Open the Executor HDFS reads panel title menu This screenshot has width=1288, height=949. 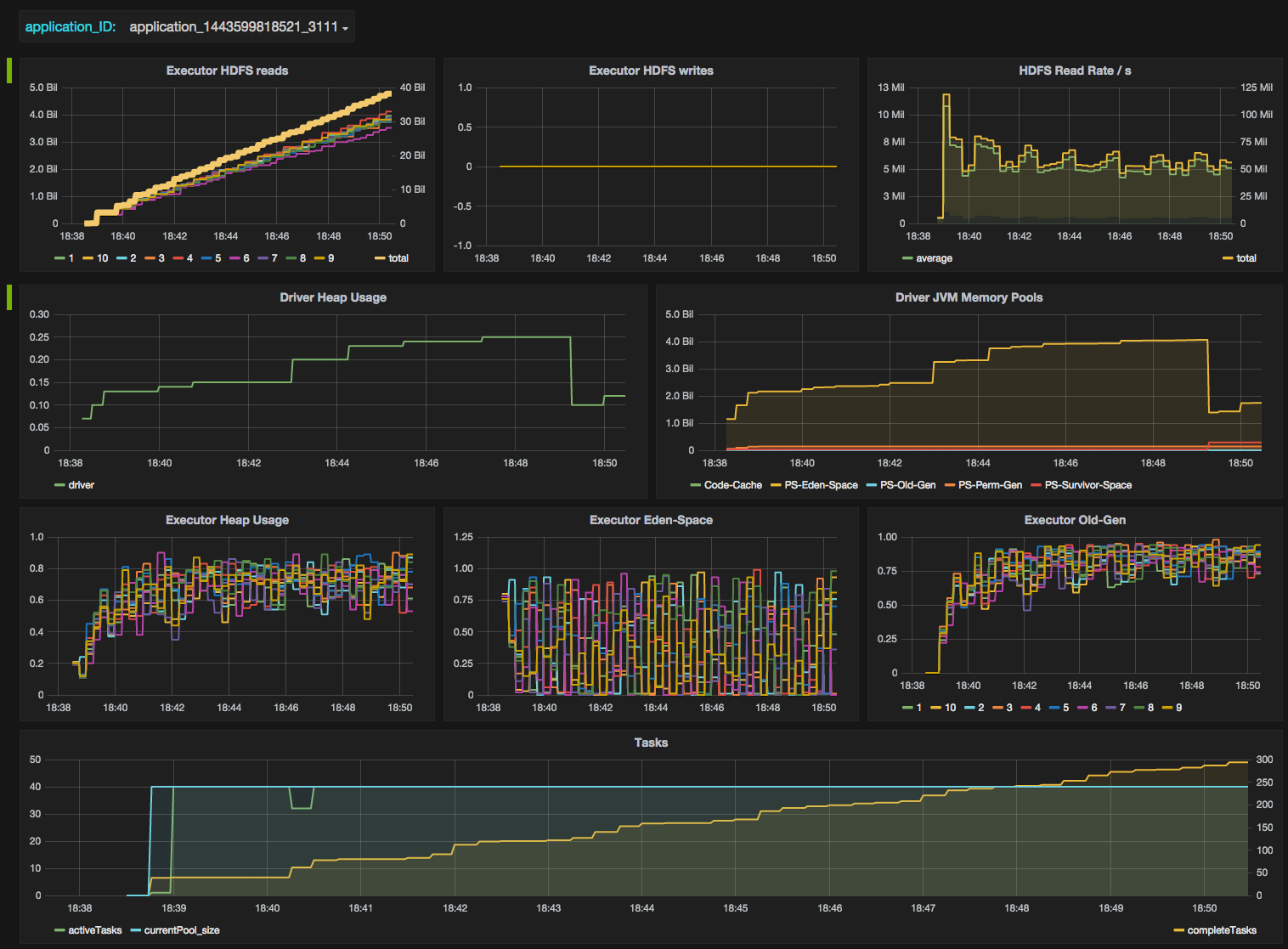click(x=227, y=71)
